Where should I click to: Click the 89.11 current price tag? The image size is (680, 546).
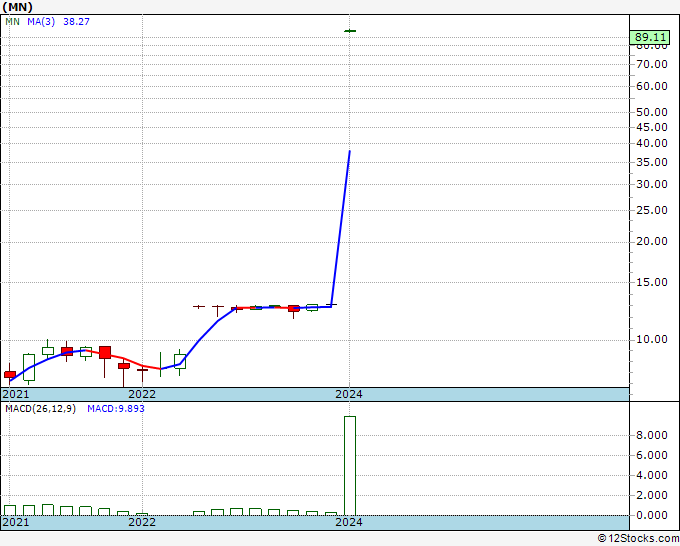click(x=650, y=37)
